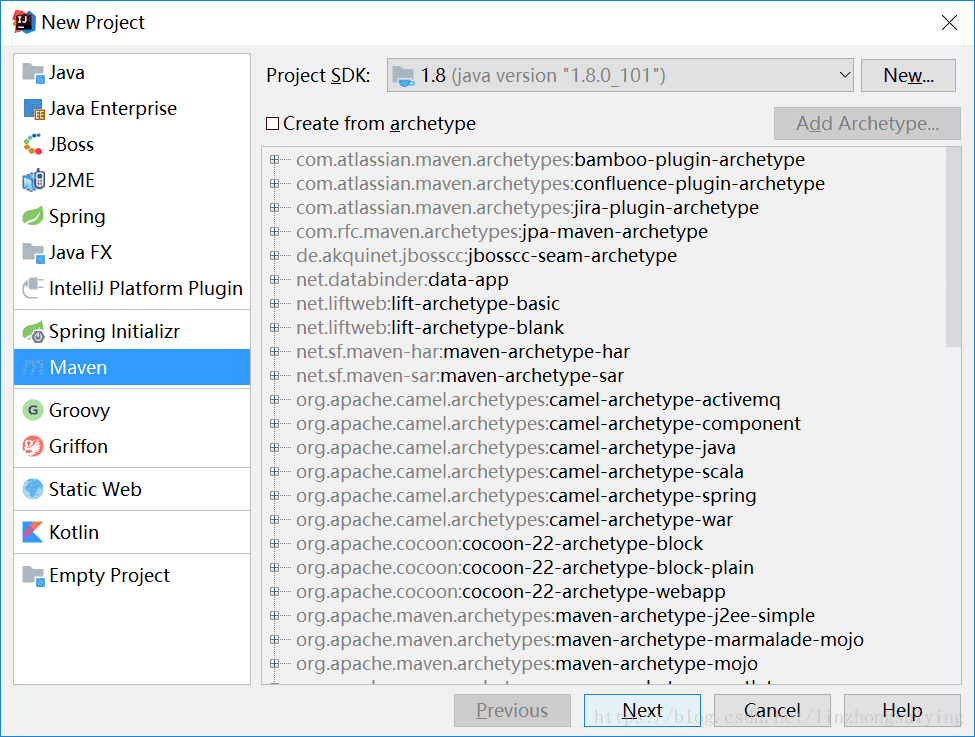Image resolution: width=975 pixels, height=737 pixels.
Task: Expand lift-archetype-basic node
Action: (274, 304)
